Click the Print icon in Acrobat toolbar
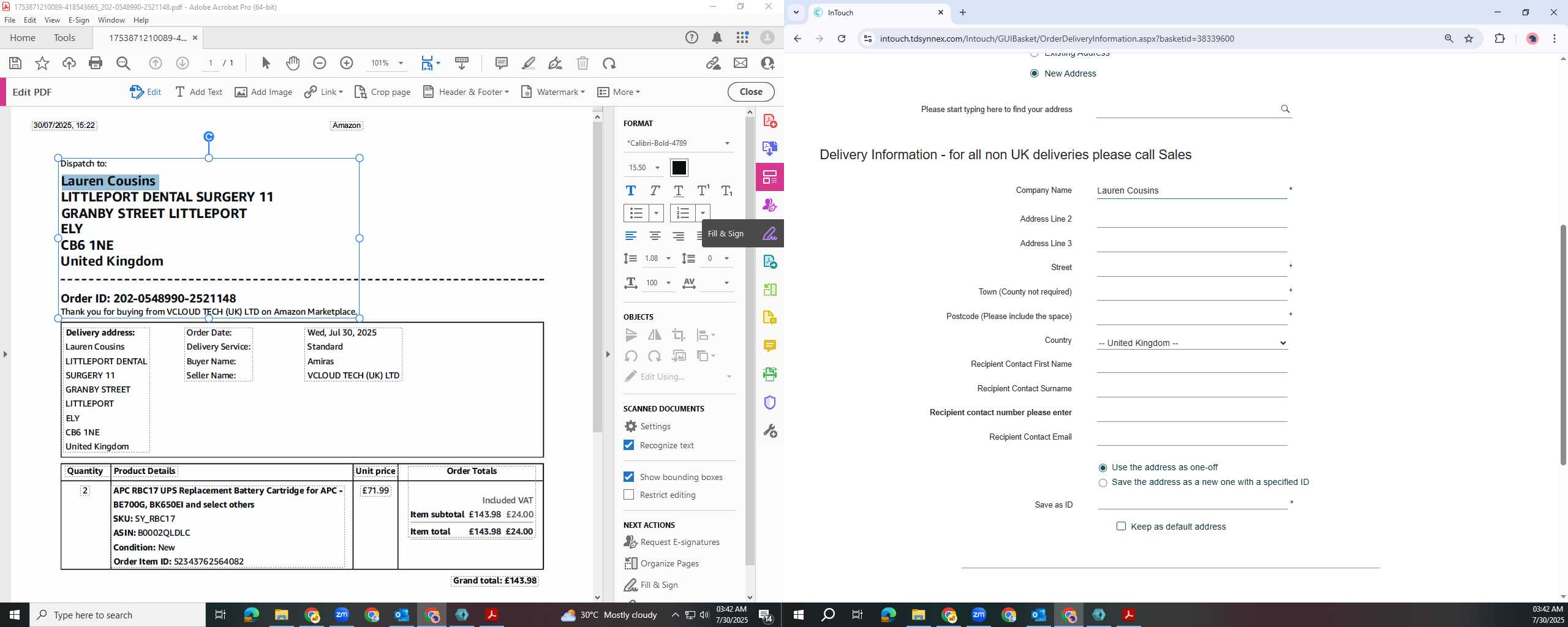The width and height of the screenshot is (1568, 627). [x=96, y=63]
